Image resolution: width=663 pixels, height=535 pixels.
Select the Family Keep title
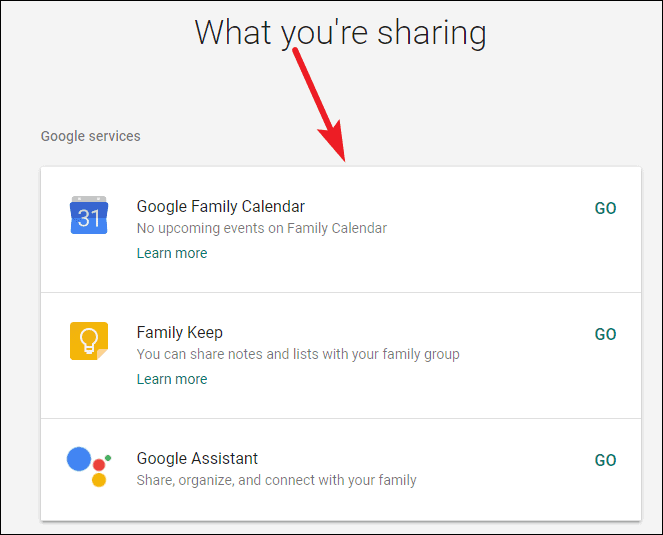pos(179,332)
